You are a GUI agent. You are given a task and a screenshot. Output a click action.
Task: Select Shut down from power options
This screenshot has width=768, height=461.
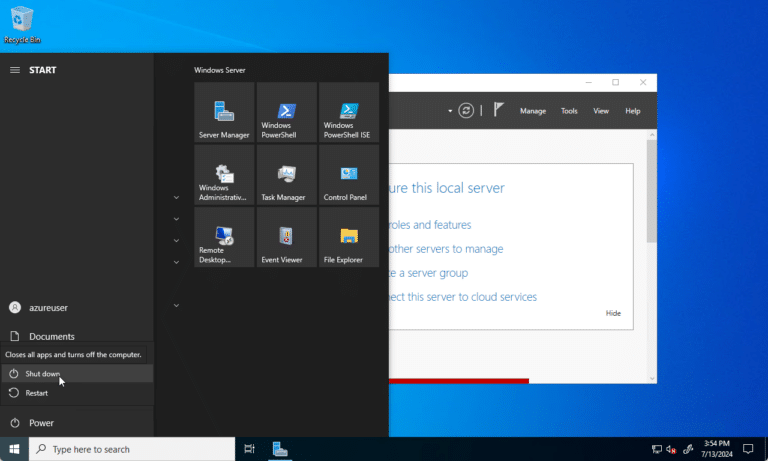tap(42, 374)
